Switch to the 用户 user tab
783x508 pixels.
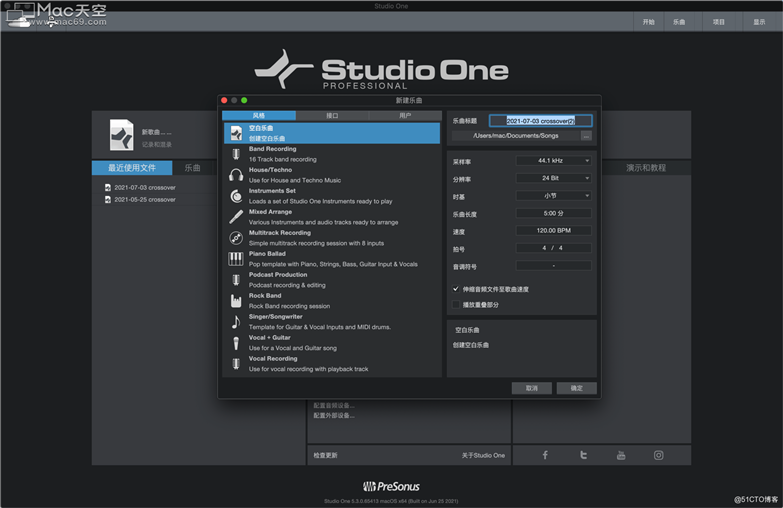point(405,115)
